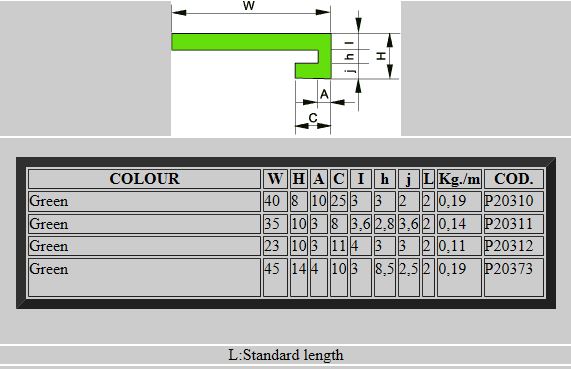Viewport: 571px width, 369px height.
Task: Click the C dimension label under the profile
Action: click(313, 118)
